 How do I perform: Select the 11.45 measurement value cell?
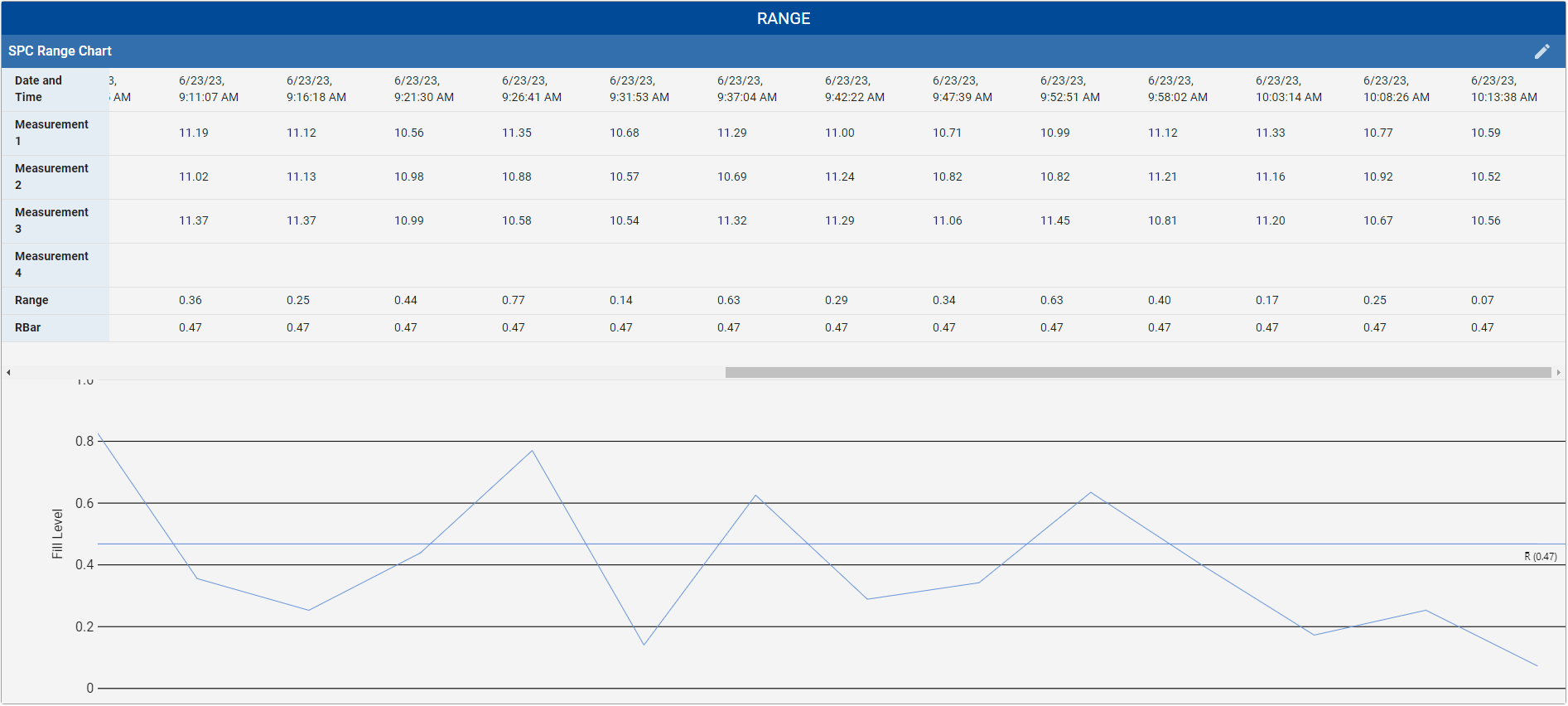point(1054,220)
